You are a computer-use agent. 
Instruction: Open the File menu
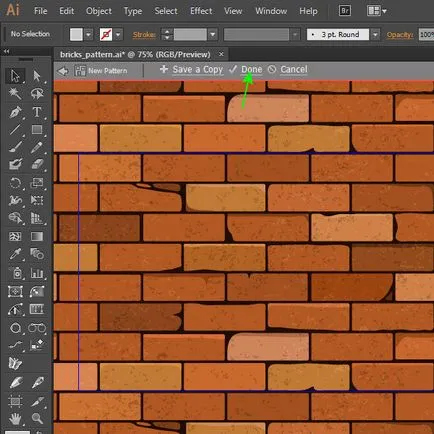(41, 11)
